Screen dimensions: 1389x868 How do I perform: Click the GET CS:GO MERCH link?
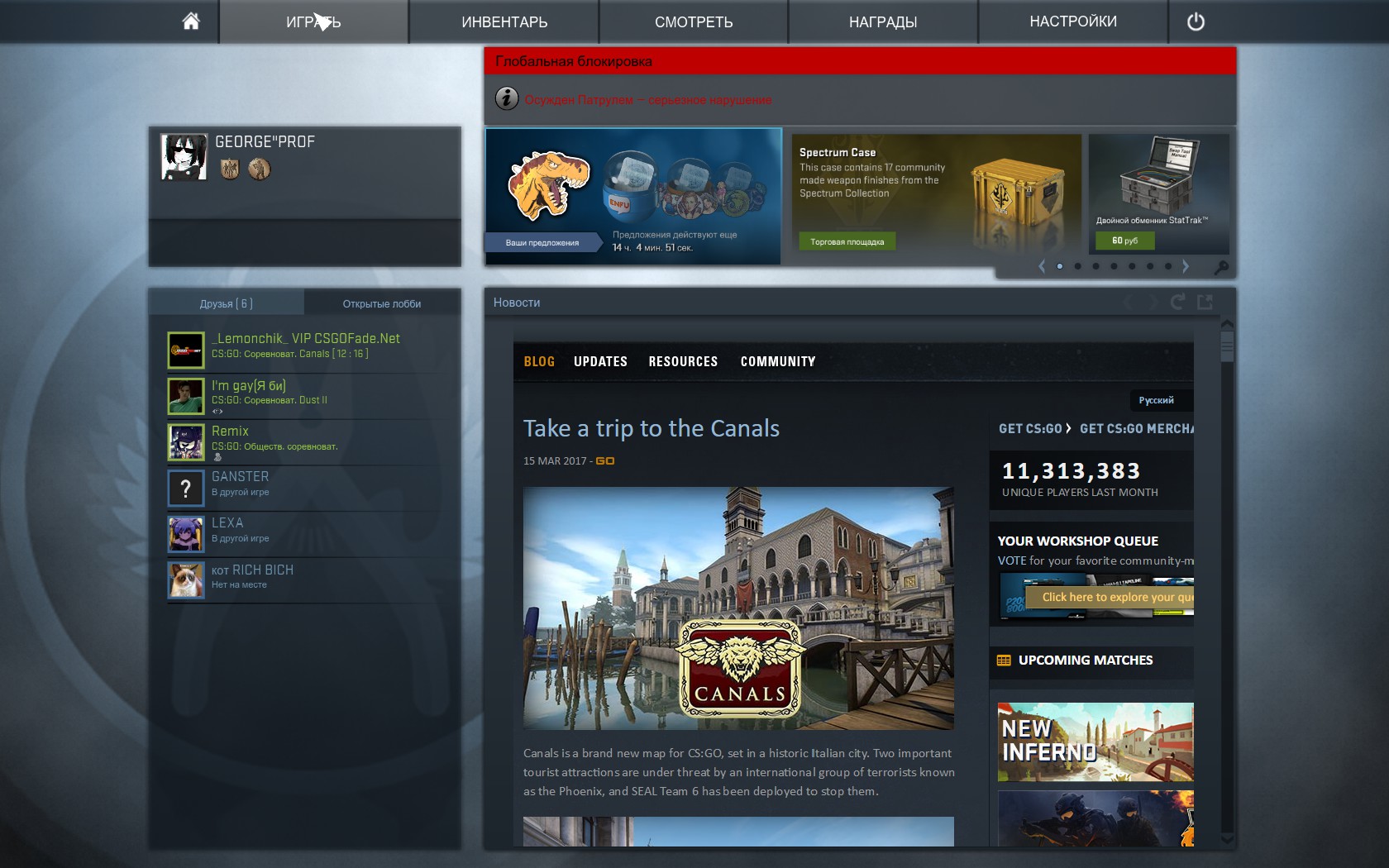[1137, 428]
